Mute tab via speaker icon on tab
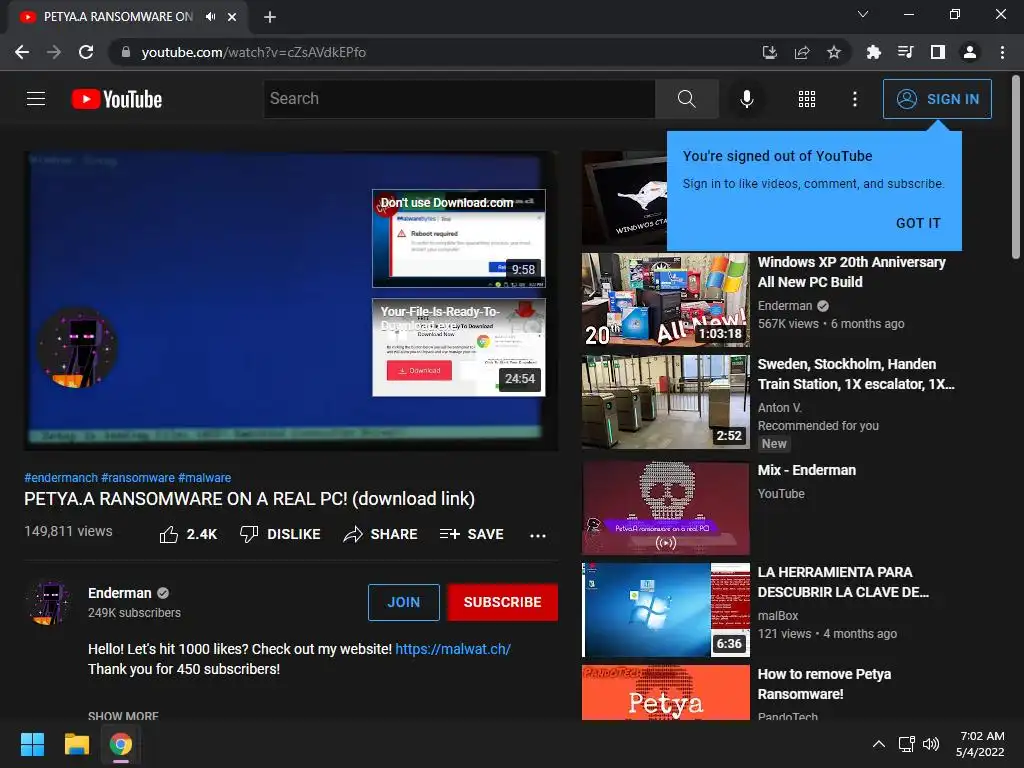 [x=210, y=17]
